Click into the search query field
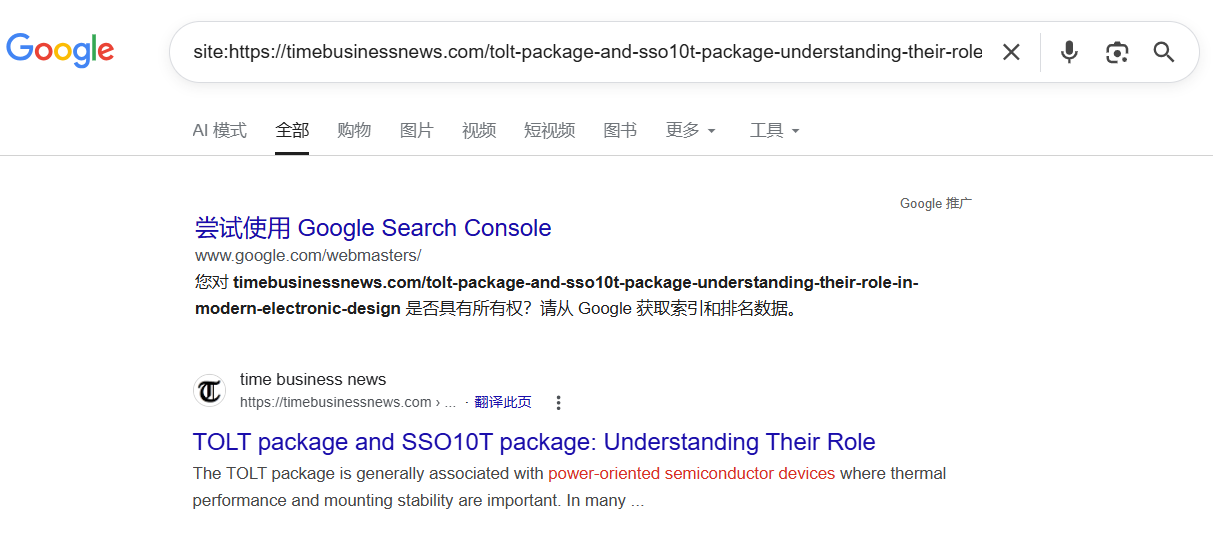 coord(588,52)
